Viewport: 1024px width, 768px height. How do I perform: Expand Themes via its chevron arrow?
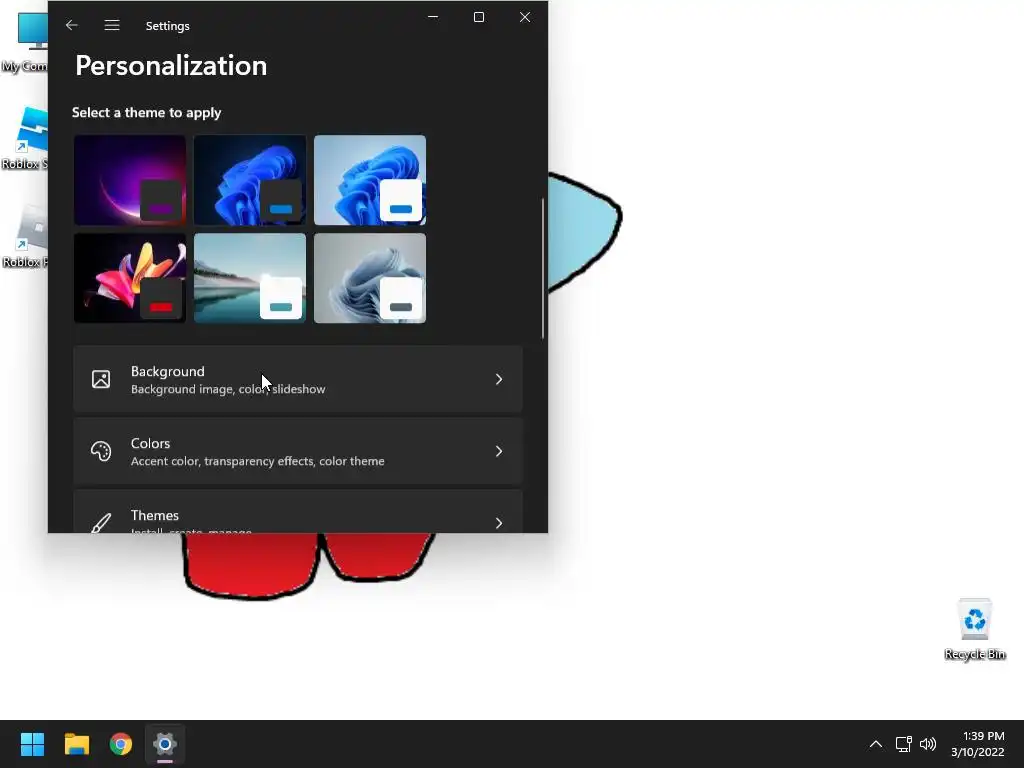tap(499, 523)
